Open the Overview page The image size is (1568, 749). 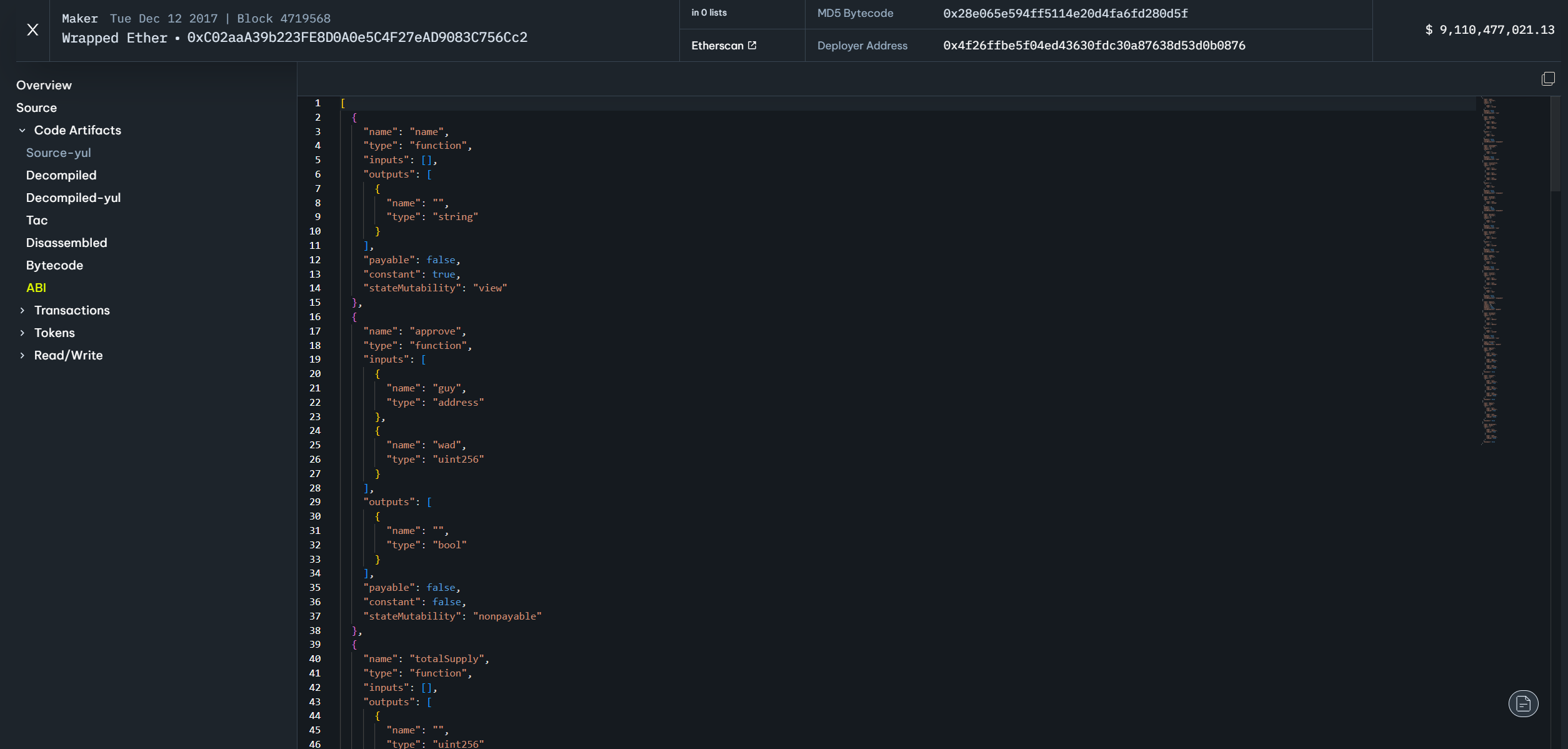tap(44, 85)
